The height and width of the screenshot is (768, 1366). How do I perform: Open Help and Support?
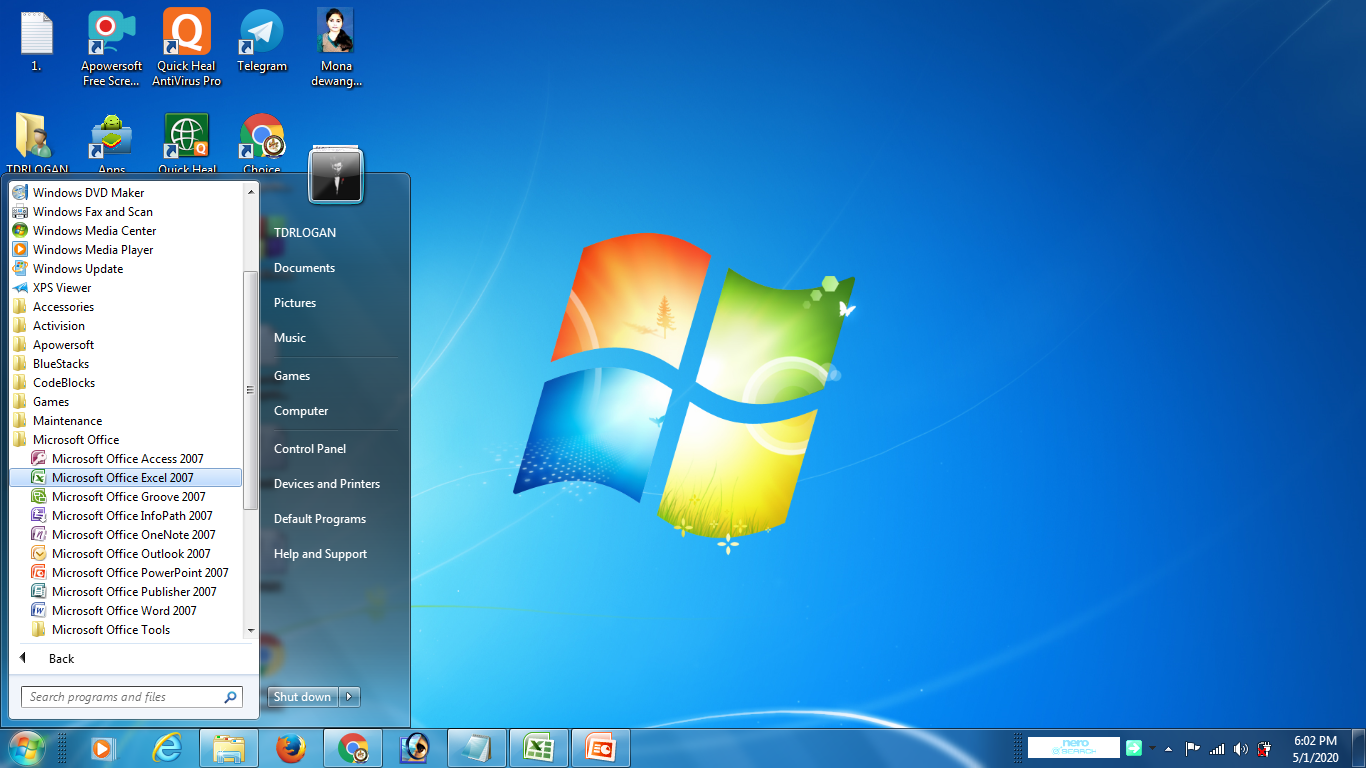[320, 554]
